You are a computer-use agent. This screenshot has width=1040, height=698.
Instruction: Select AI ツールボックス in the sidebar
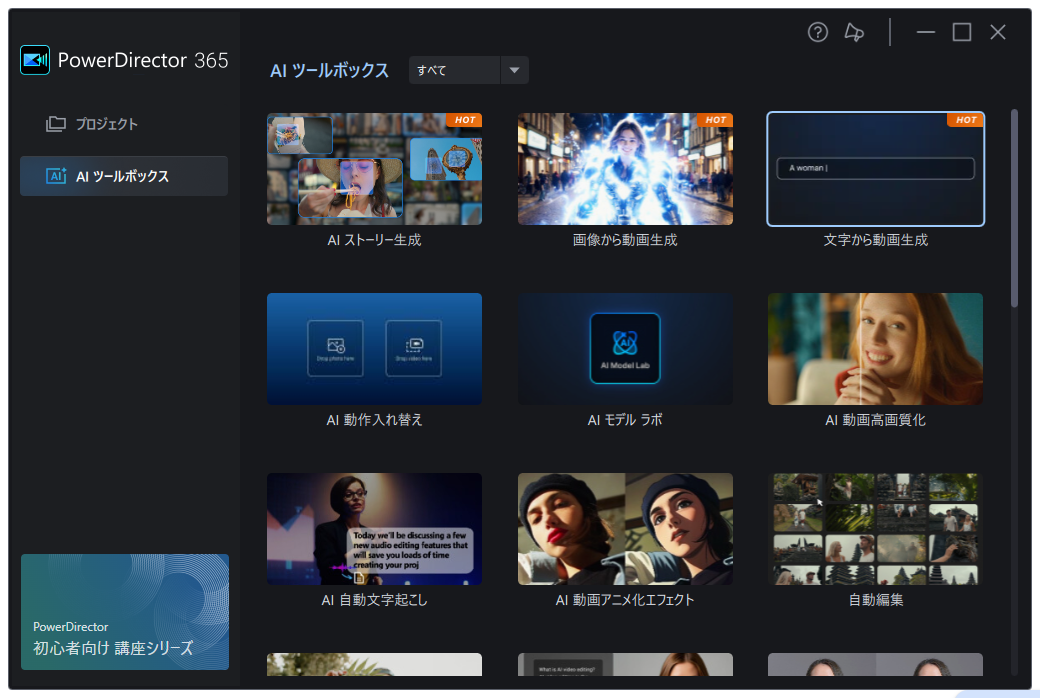(x=124, y=176)
